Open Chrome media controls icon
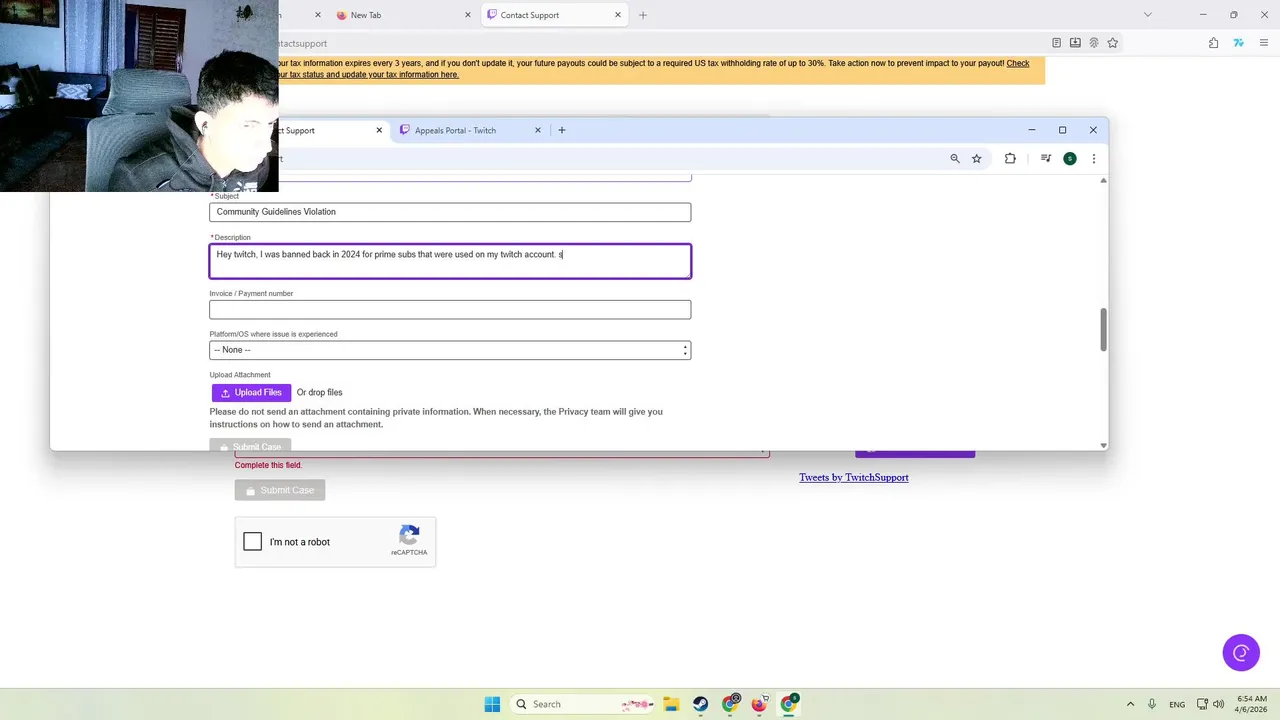Screen dimensions: 1280x720 pyautogui.click(x=1046, y=158)
